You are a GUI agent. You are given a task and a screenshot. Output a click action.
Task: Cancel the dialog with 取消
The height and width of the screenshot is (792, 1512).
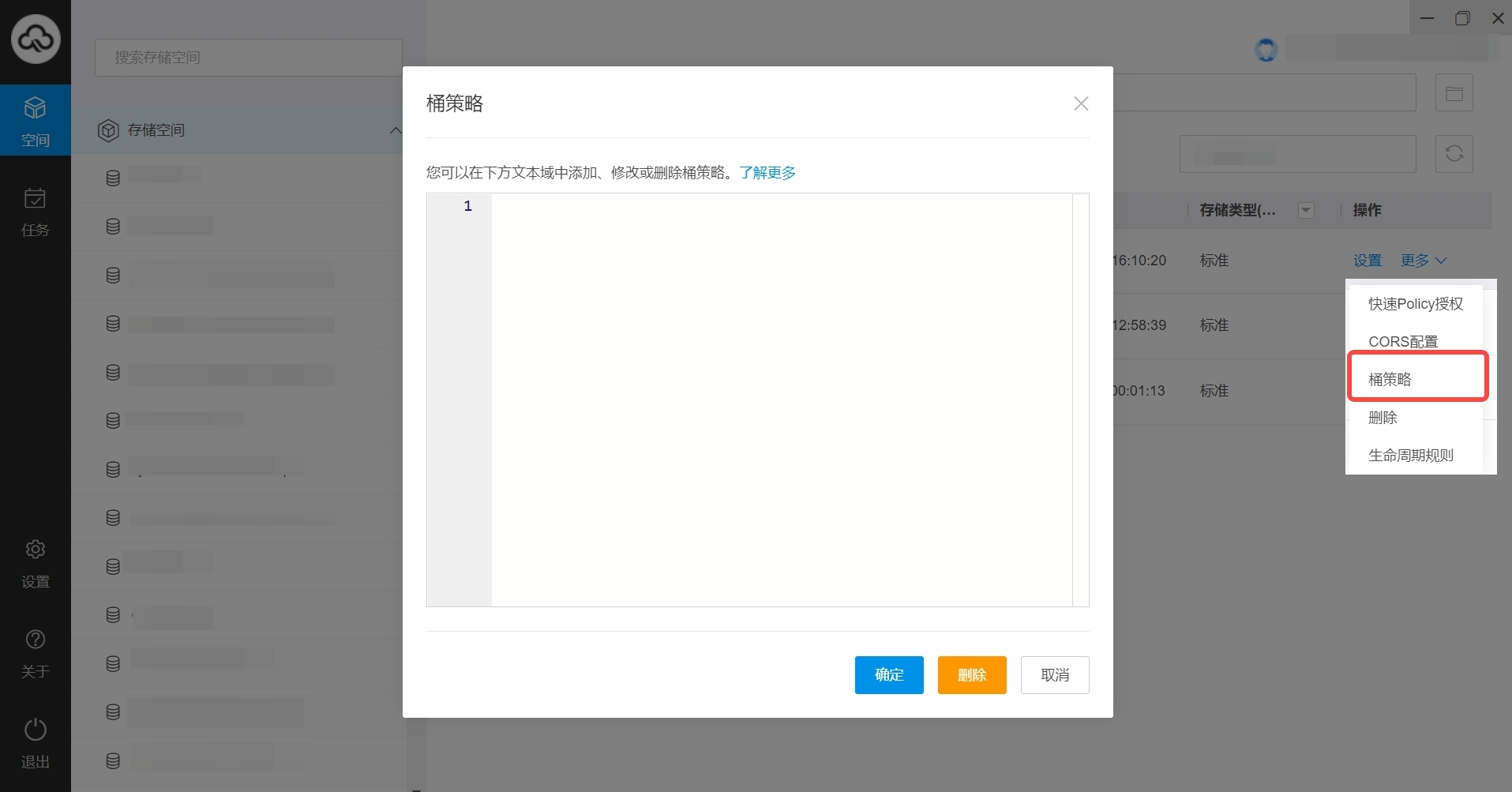pos(1055,675)
